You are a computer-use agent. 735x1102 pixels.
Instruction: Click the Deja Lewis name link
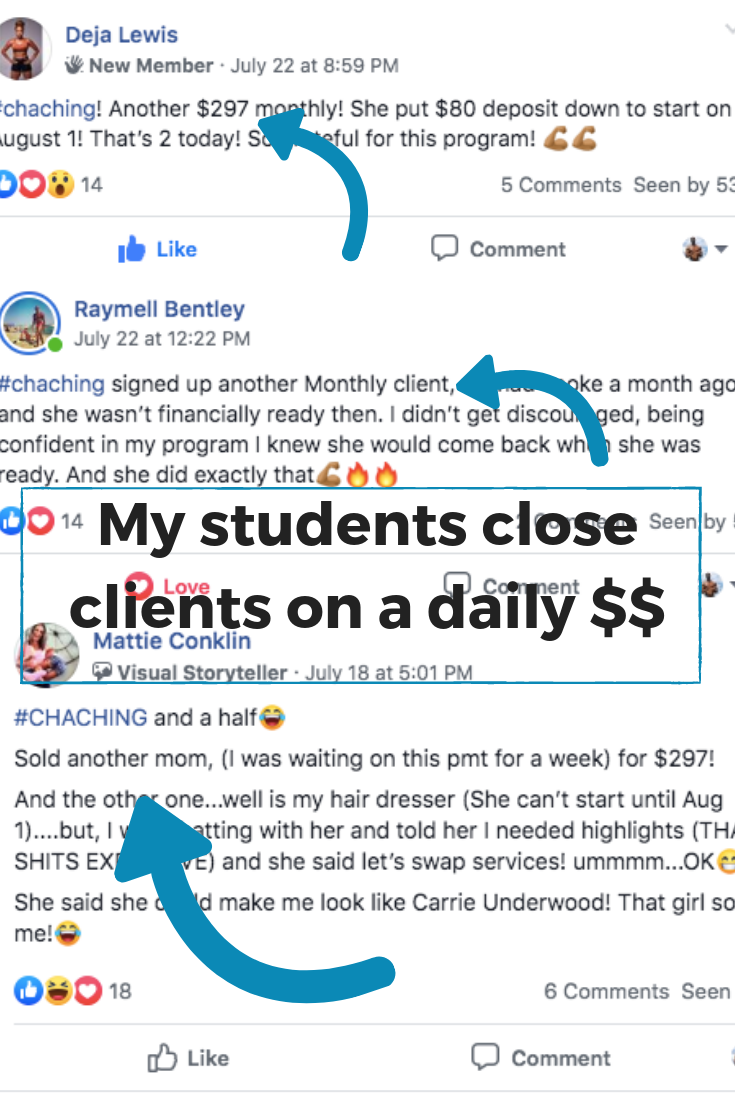pos(122,34)
